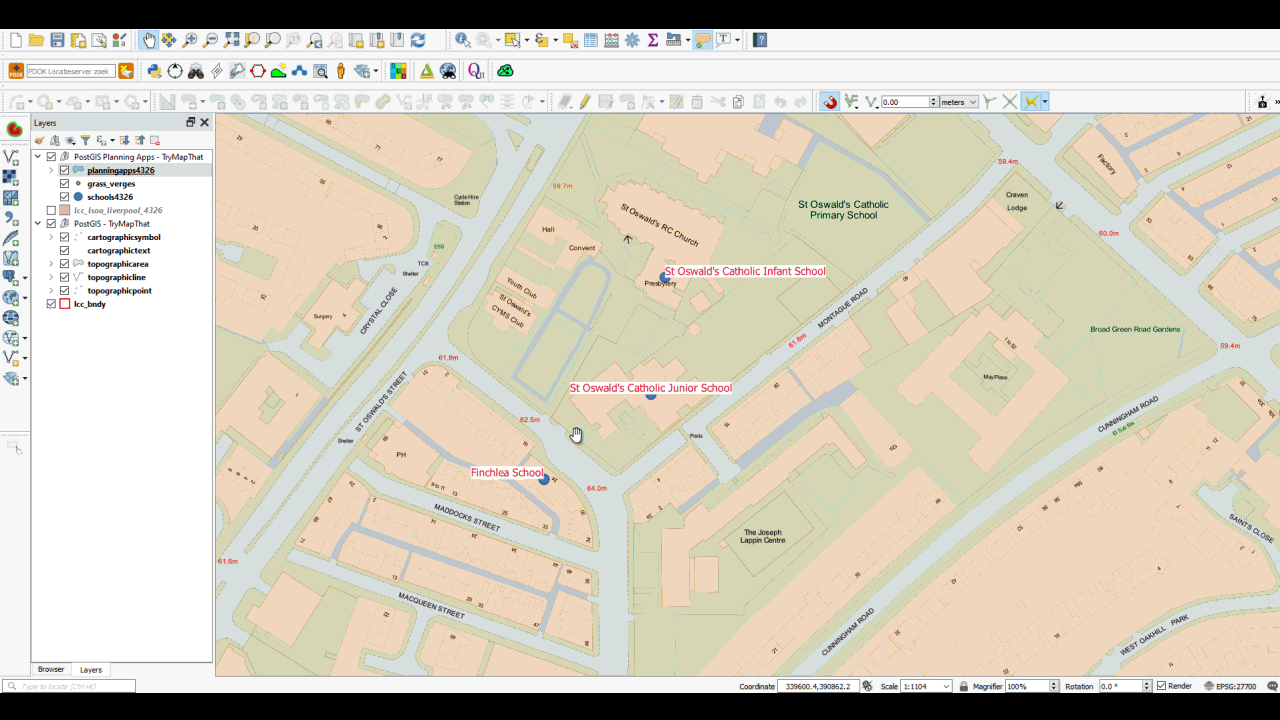Activate the Identify Features tool

point(462,40)
